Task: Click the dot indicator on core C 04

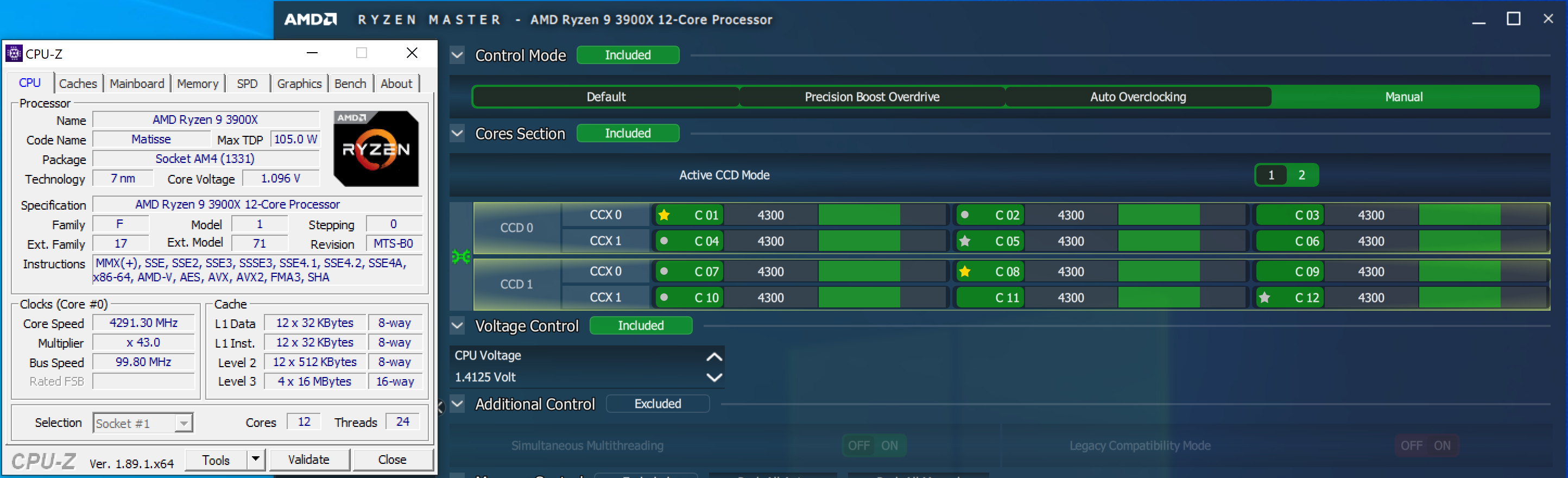Action: click(664, 241)
